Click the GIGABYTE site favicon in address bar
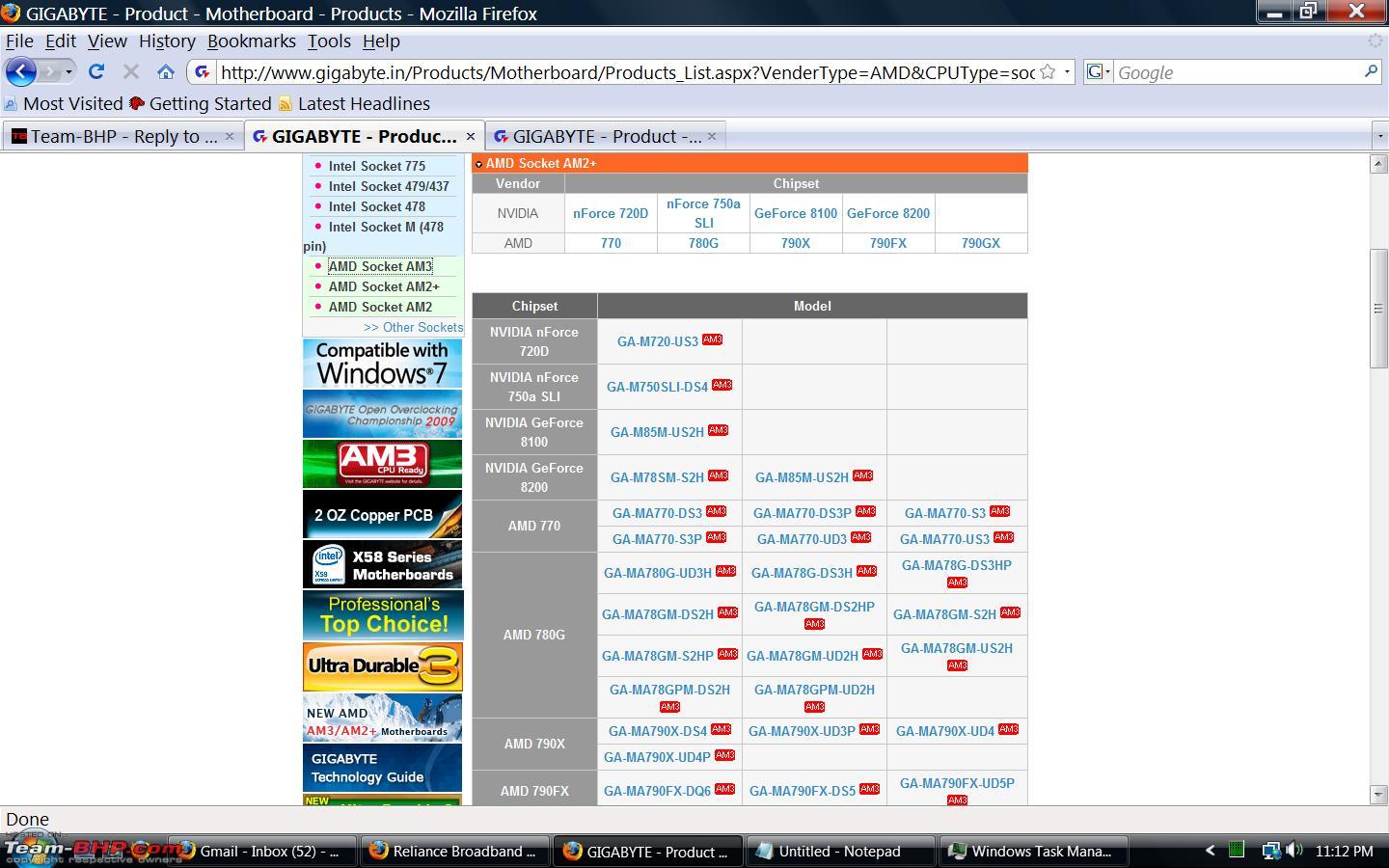Image resolution: width=1389 pixels, height=868 pixels. 201,72
